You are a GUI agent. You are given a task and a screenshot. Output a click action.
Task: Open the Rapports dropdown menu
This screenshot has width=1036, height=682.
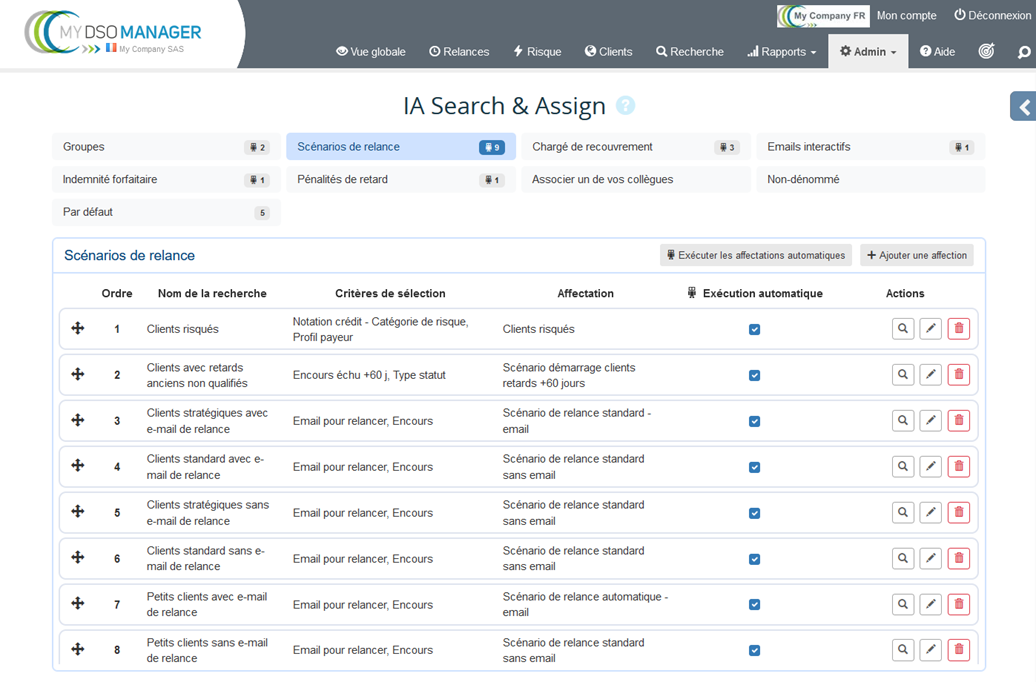pos(782,51)
